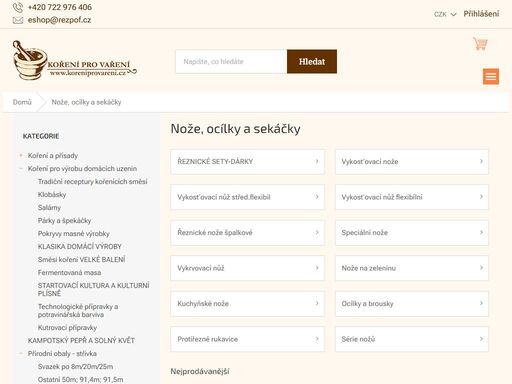512x384 pixels.
Task: Open the CZK currency dropdown
Action: [445, 14]
